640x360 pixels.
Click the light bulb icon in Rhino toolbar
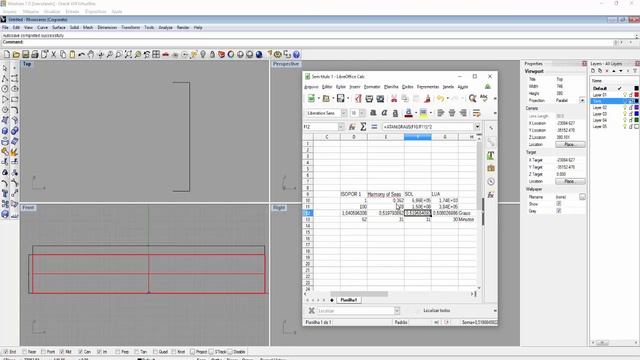(x=203, y=54)
